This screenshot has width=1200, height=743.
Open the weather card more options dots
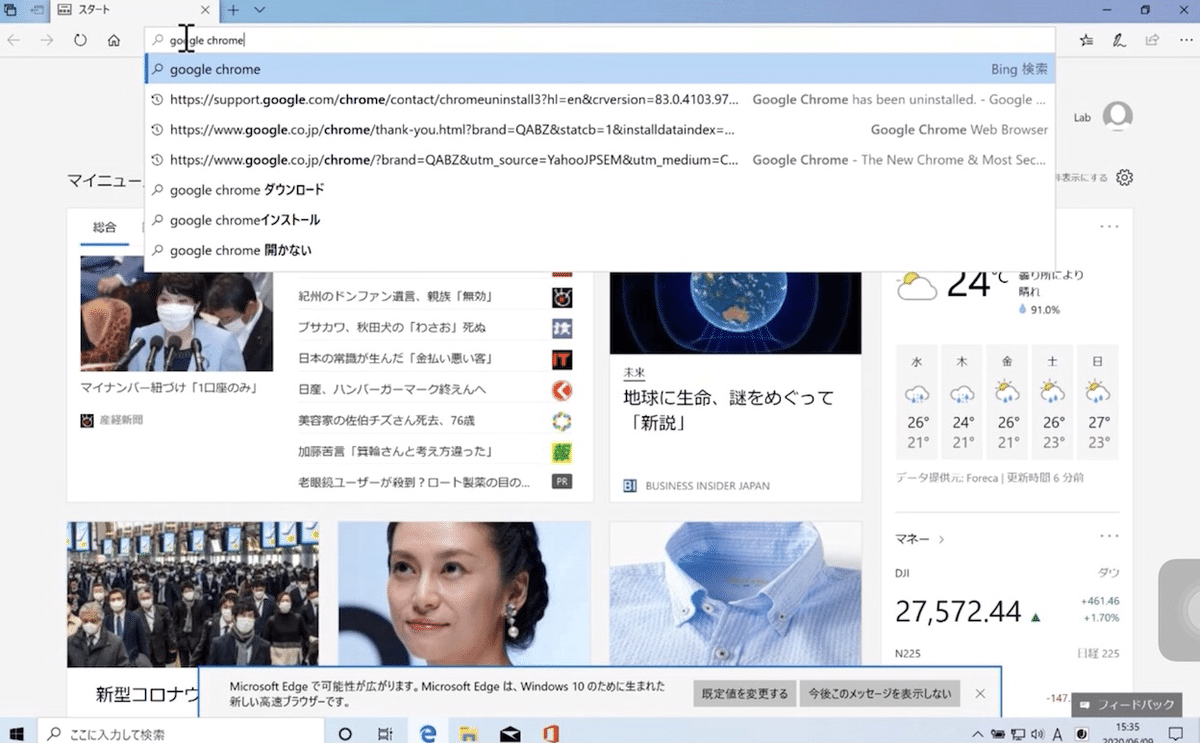coord(1109,227)
